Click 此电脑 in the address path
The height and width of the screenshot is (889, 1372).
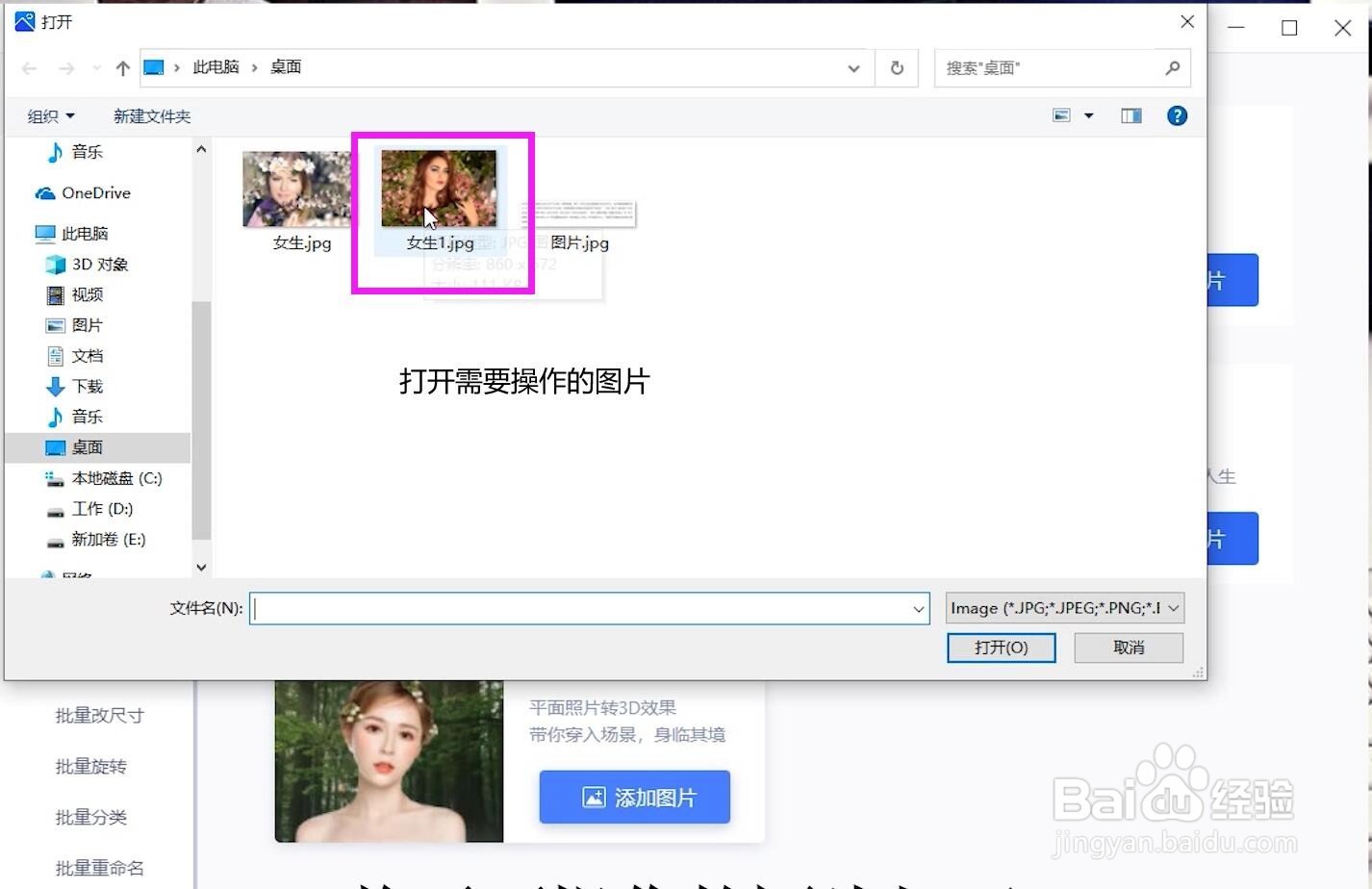click(216, 67)
